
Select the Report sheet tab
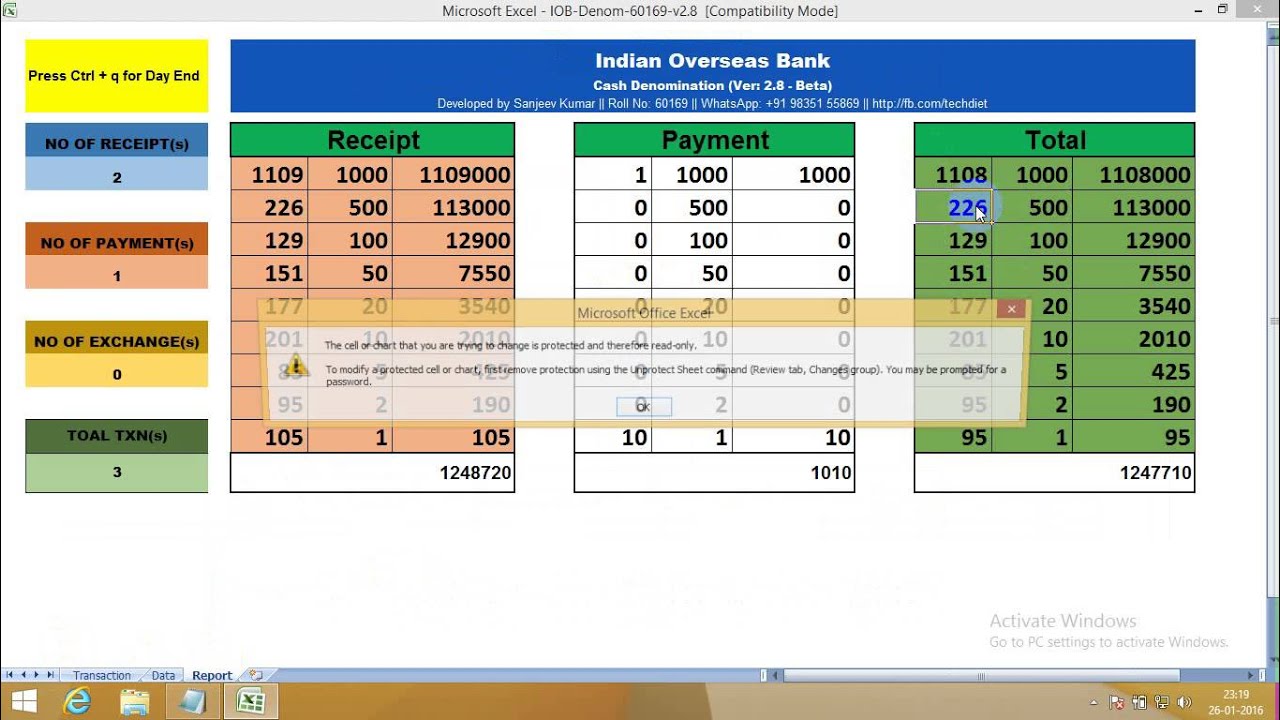(212, 676)
